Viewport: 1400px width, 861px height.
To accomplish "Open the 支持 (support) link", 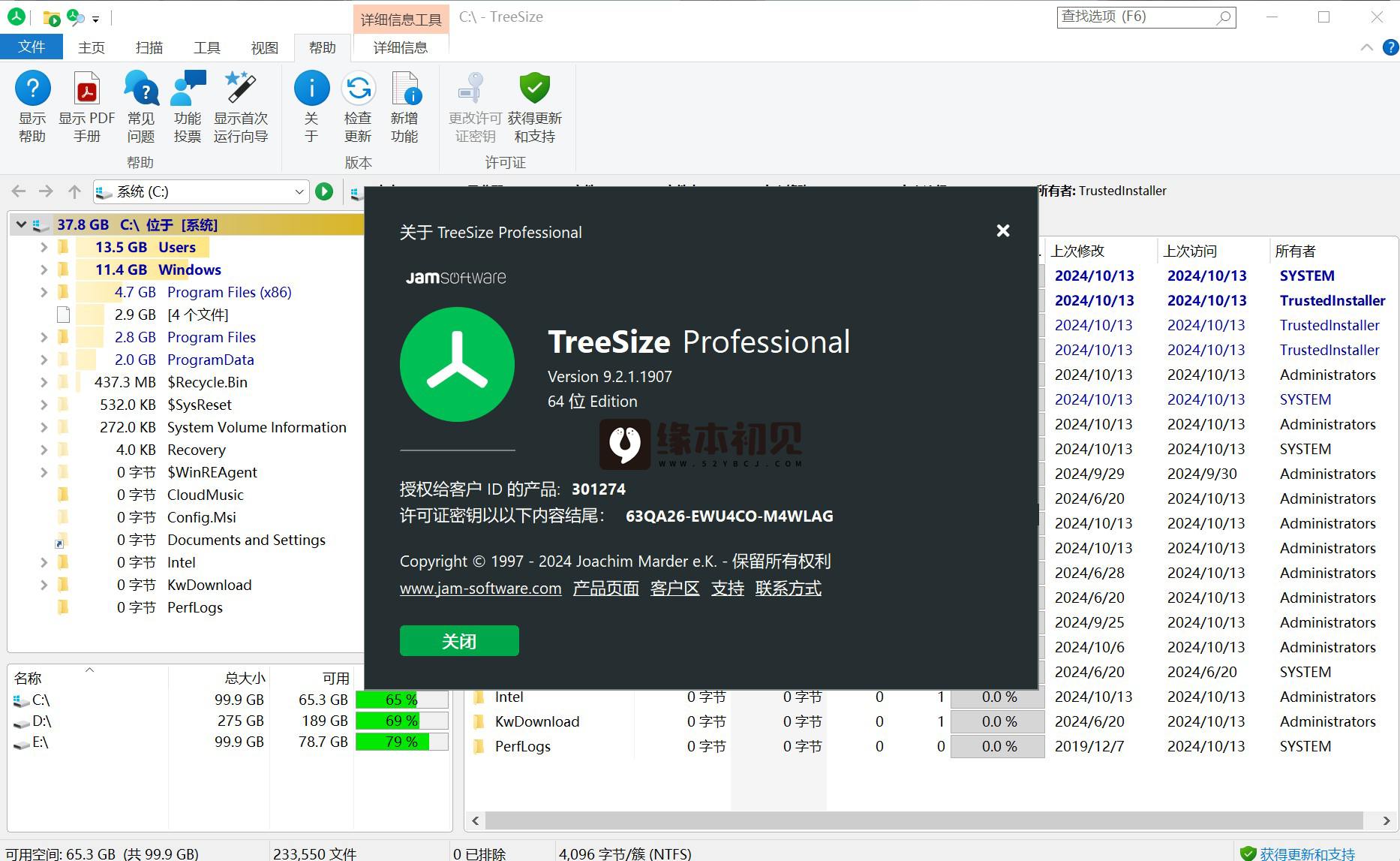I will point(728,589).
